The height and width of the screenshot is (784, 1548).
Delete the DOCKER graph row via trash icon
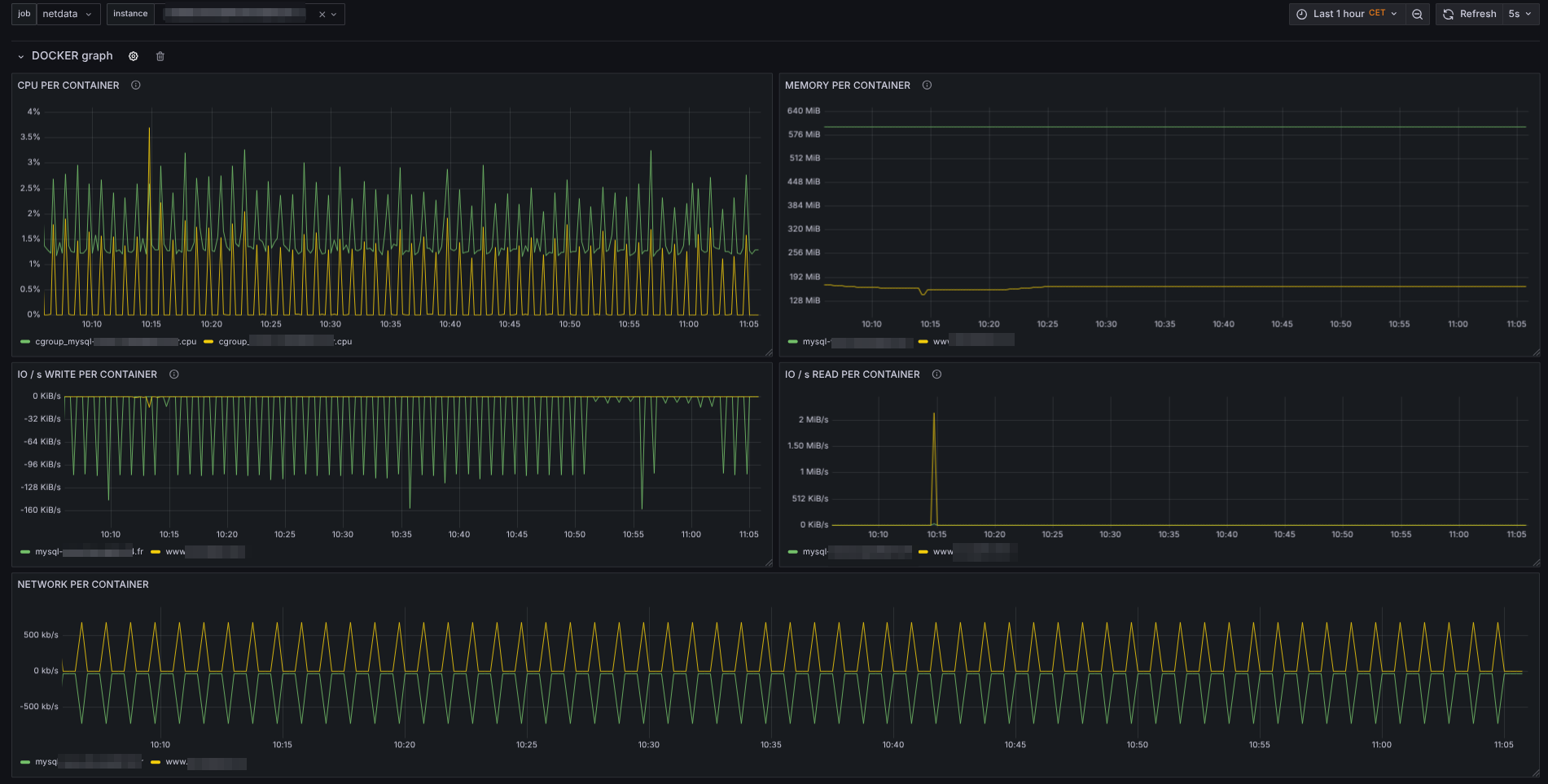point(160,56)
